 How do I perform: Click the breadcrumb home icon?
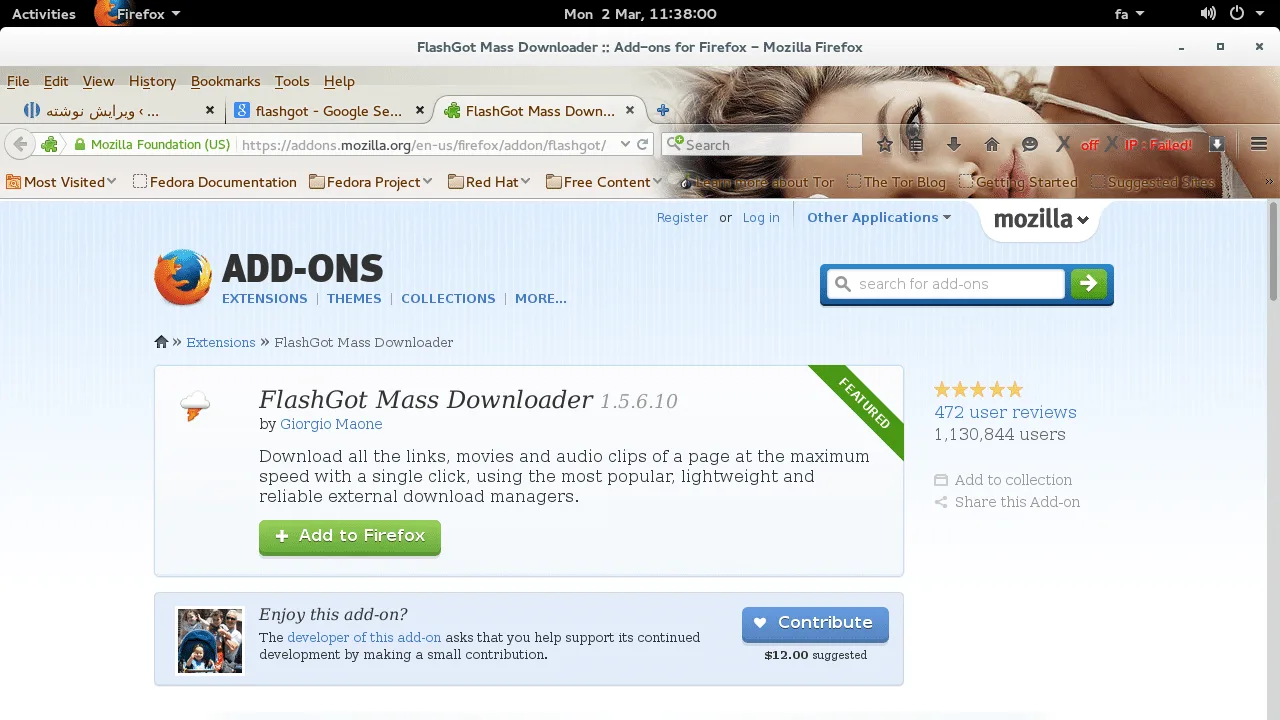pyautogui.click(x=161, y=342)
